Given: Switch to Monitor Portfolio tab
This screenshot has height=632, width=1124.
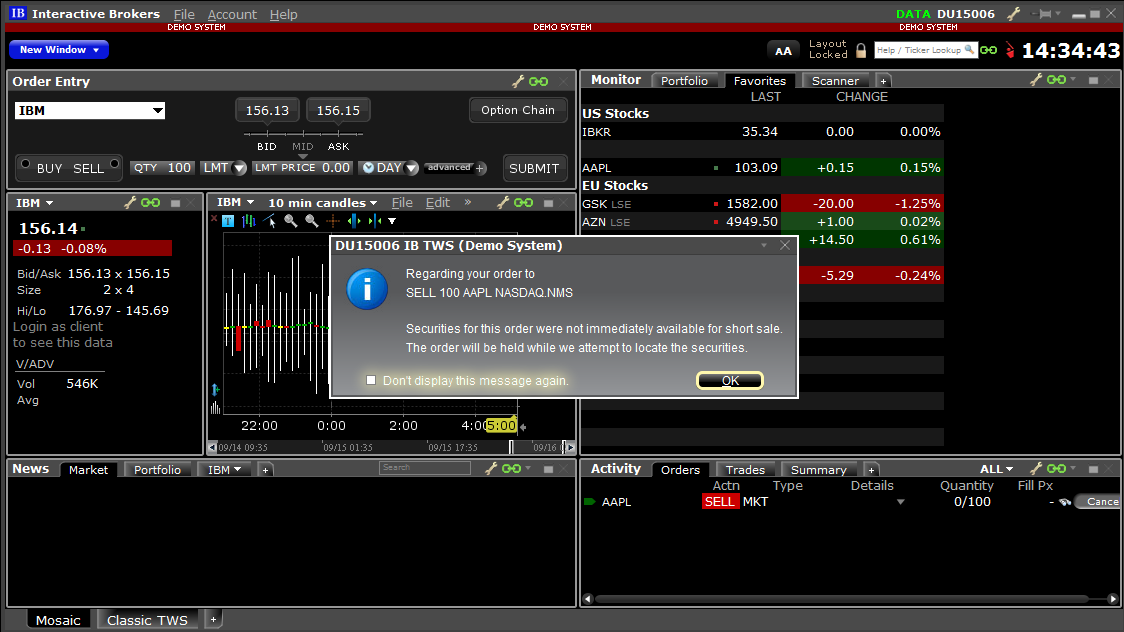Looking at the screenshot, I should (685, 81).
